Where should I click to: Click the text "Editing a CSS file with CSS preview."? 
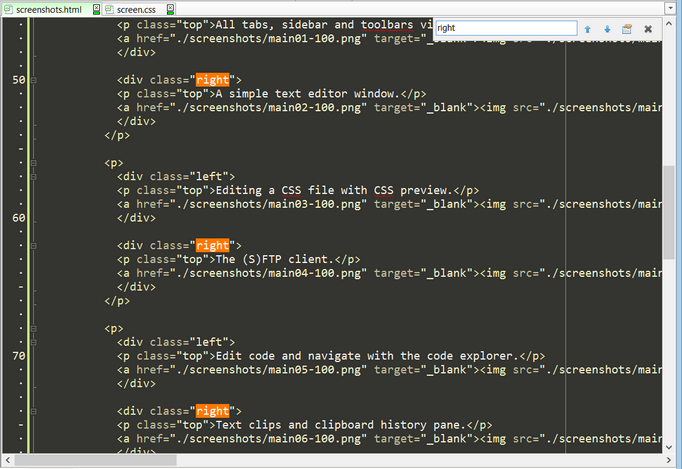pos(334,191)
